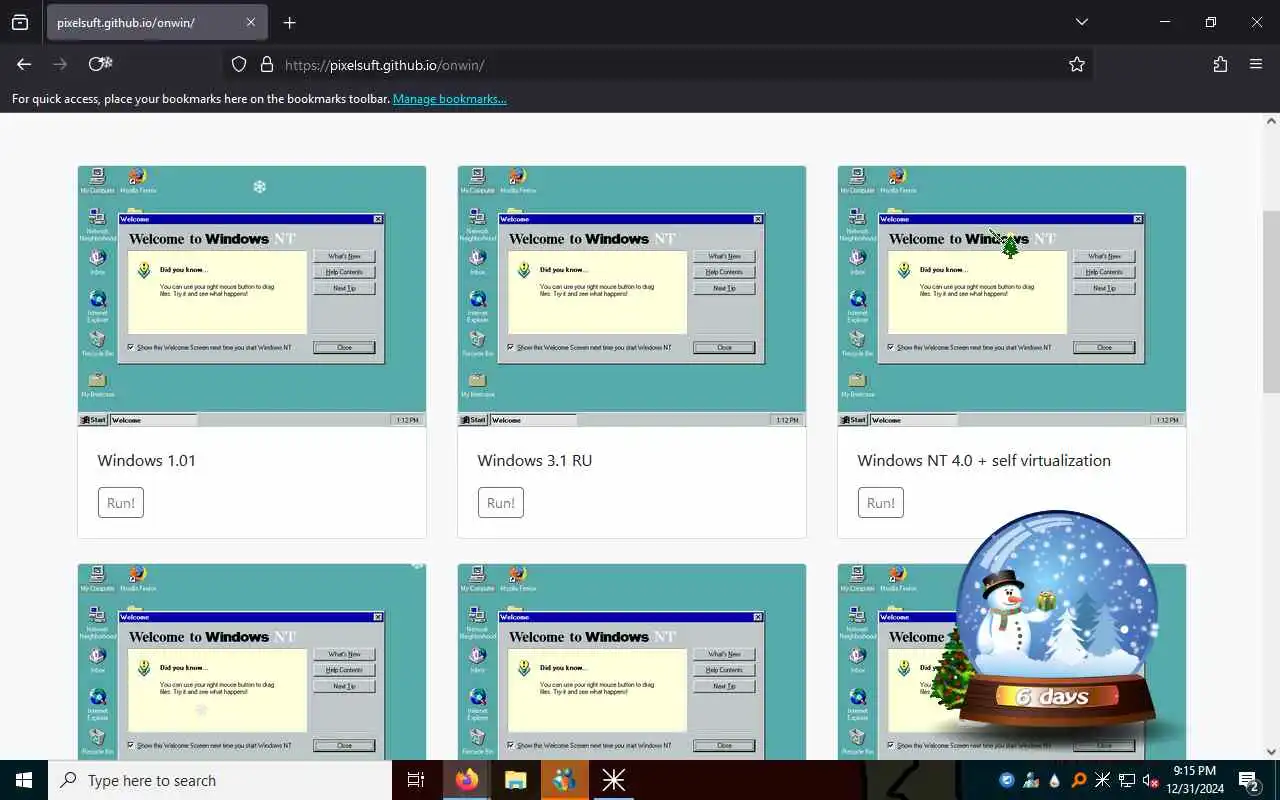Run the Windows 3.1 RU emulator
This screenshot has height=800, width=1280.
point(501,502)
